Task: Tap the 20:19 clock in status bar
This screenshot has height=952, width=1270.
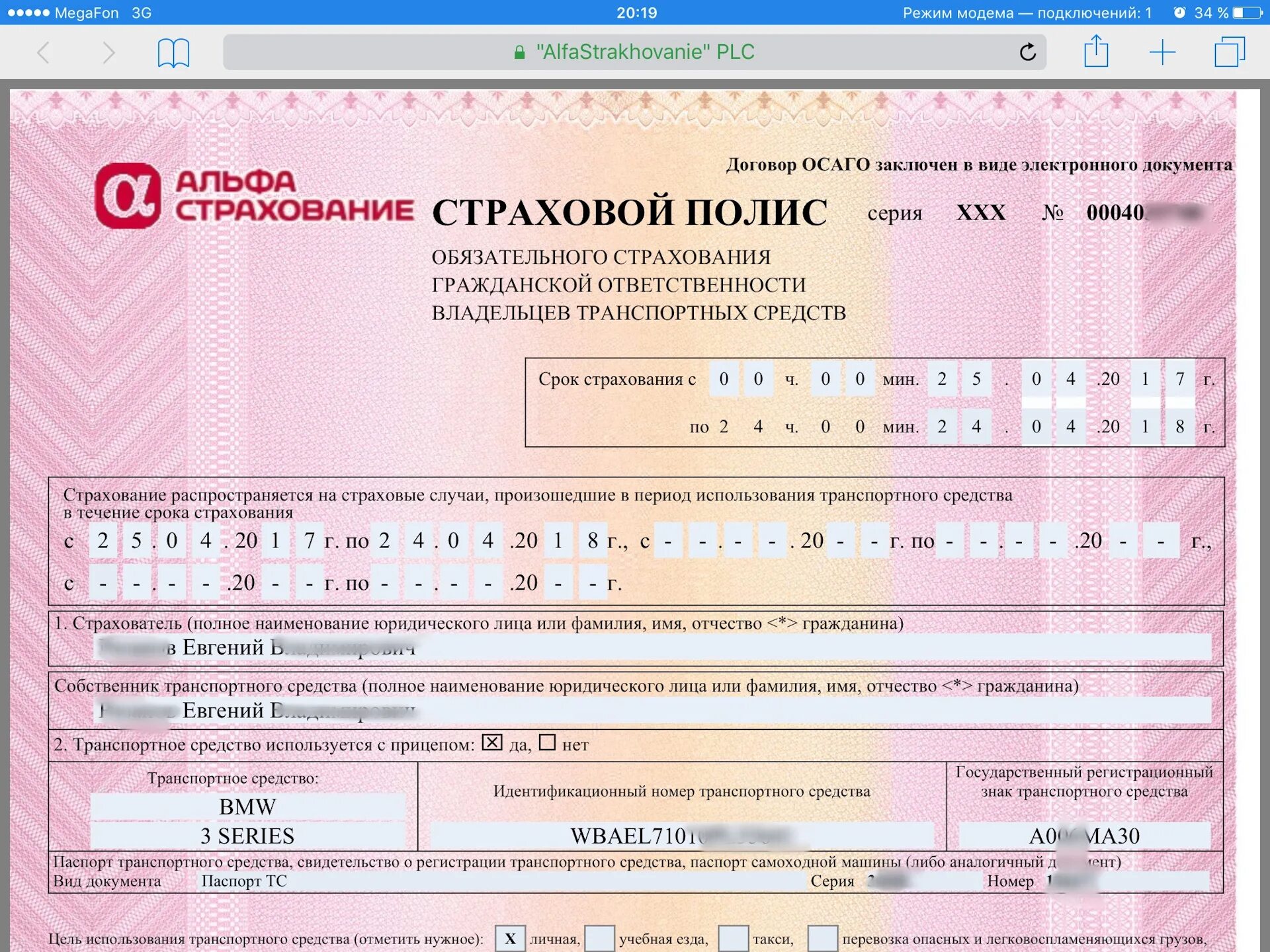Action: click(636, 13)
